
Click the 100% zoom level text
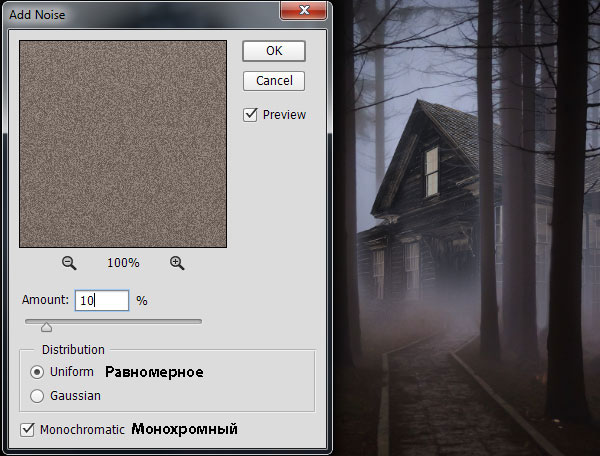tap(123, 263)
